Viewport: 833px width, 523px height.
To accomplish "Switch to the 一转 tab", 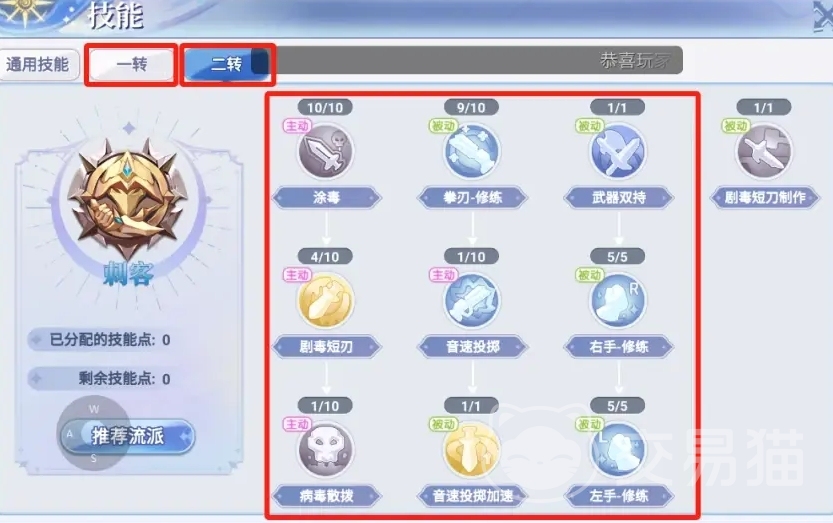I will coord(131,64).
